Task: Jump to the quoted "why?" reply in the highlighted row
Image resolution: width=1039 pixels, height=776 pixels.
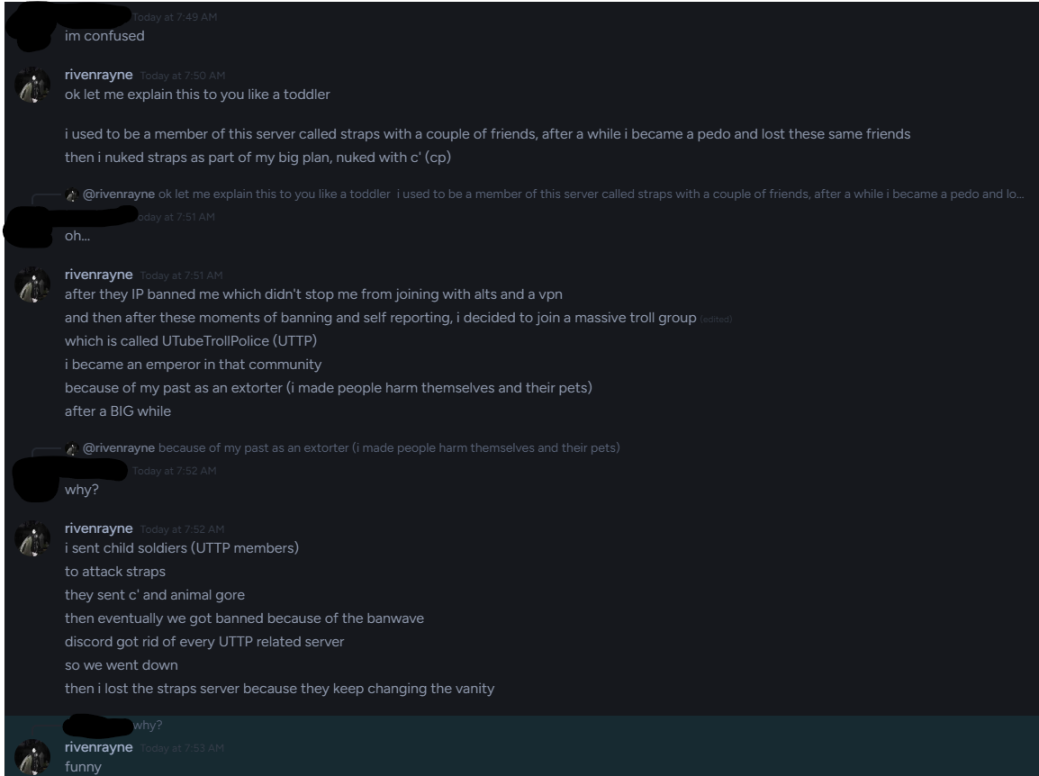Action: [x=148, y=725]
